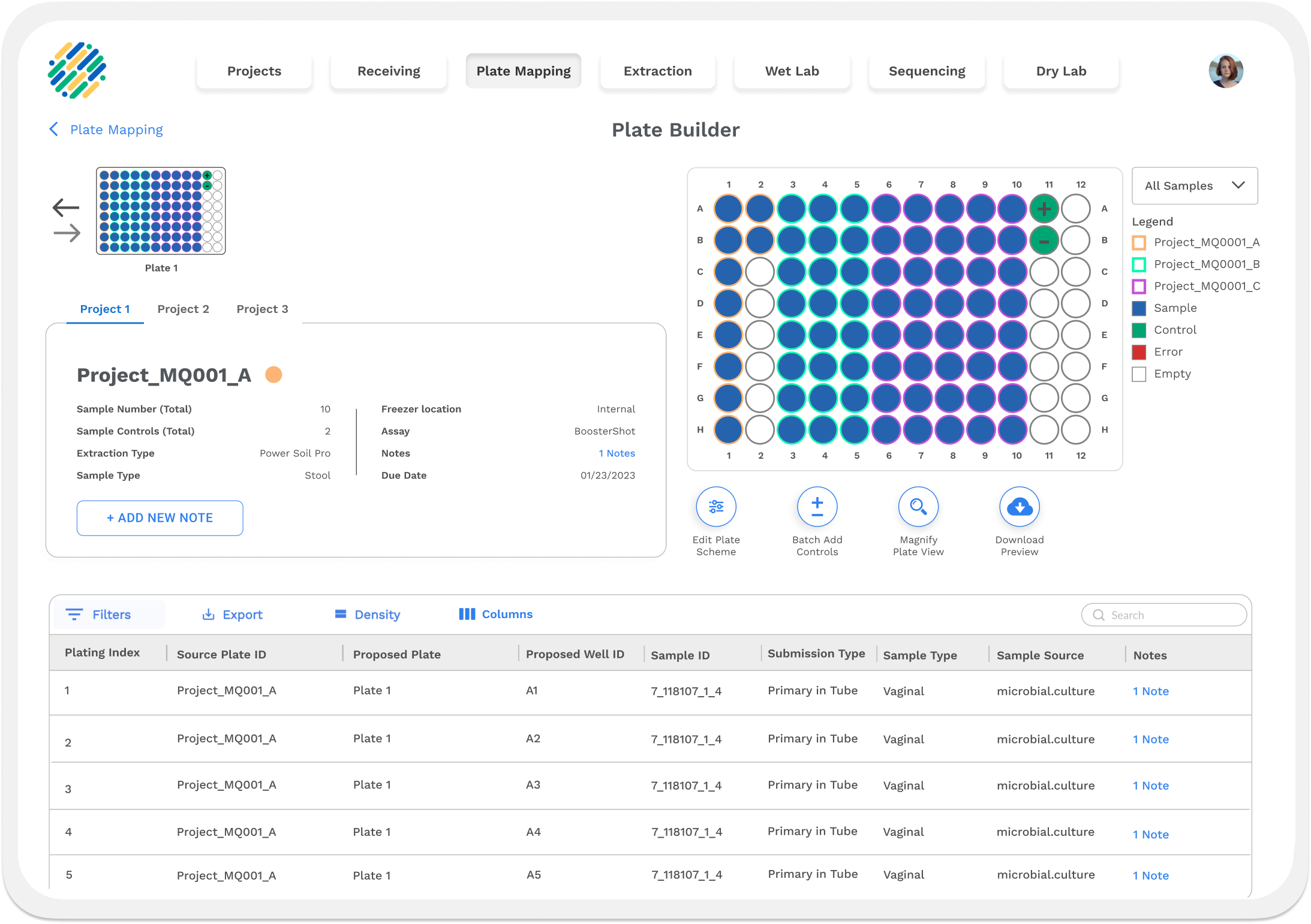
Task: Open Magnify Plate View
Action: [x=918, y=507]
